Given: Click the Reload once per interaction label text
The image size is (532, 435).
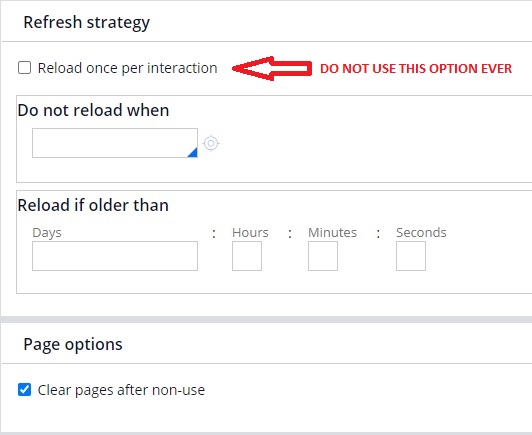Looking at the screenshot, I should [x=128, y=68].
